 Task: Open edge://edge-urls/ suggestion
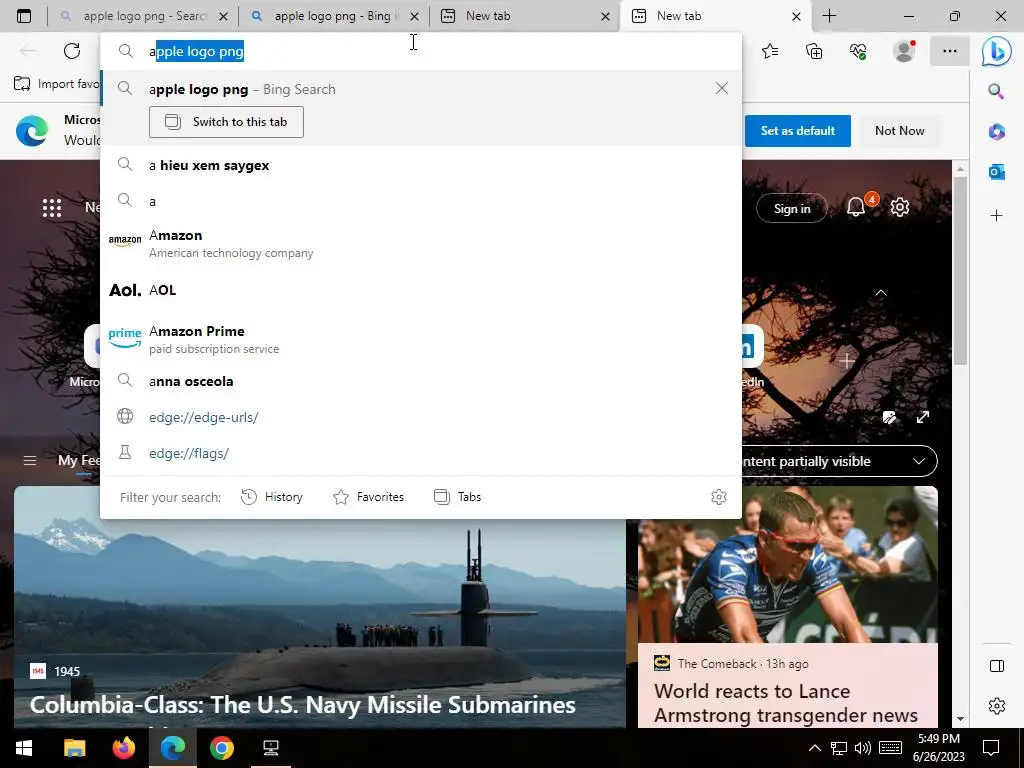click(421, 417)
